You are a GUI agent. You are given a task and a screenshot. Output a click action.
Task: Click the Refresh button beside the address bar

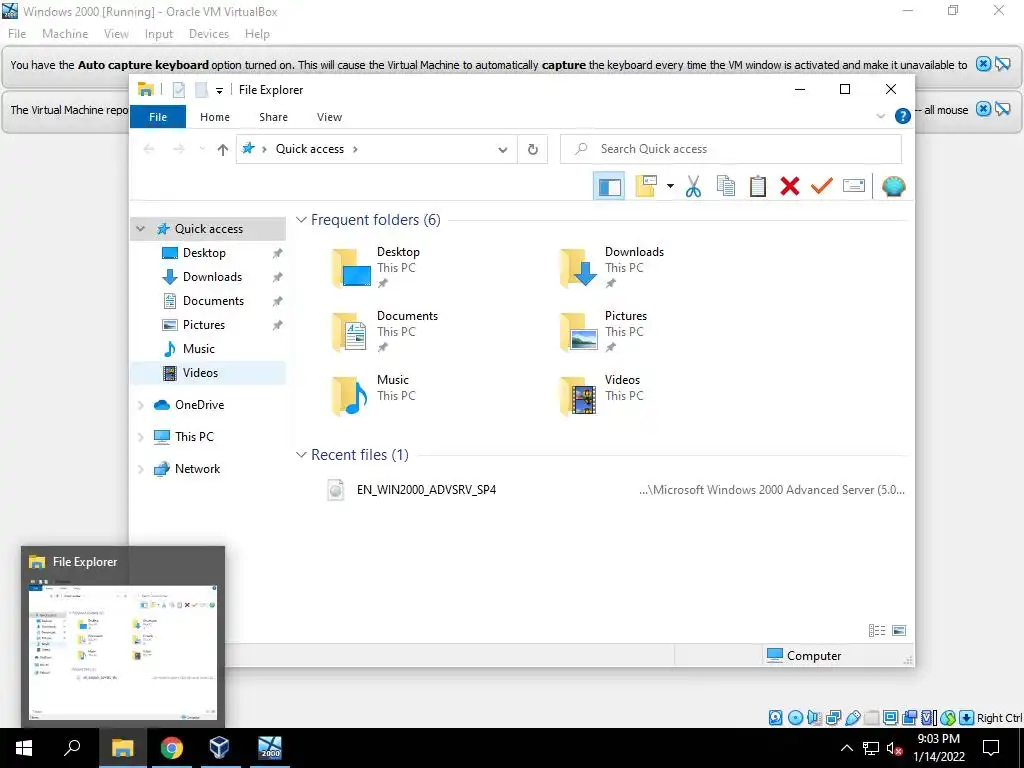[533, 150]
